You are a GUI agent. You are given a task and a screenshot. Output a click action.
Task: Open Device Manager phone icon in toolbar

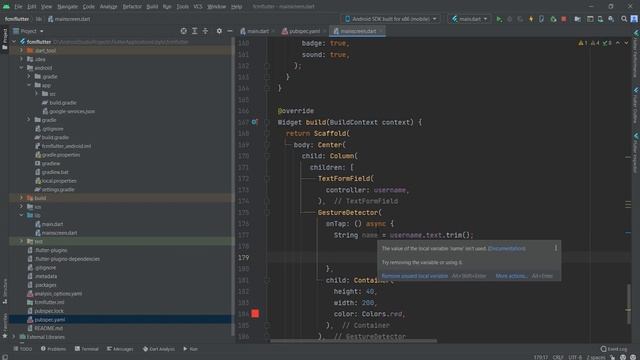coord(600,19)
